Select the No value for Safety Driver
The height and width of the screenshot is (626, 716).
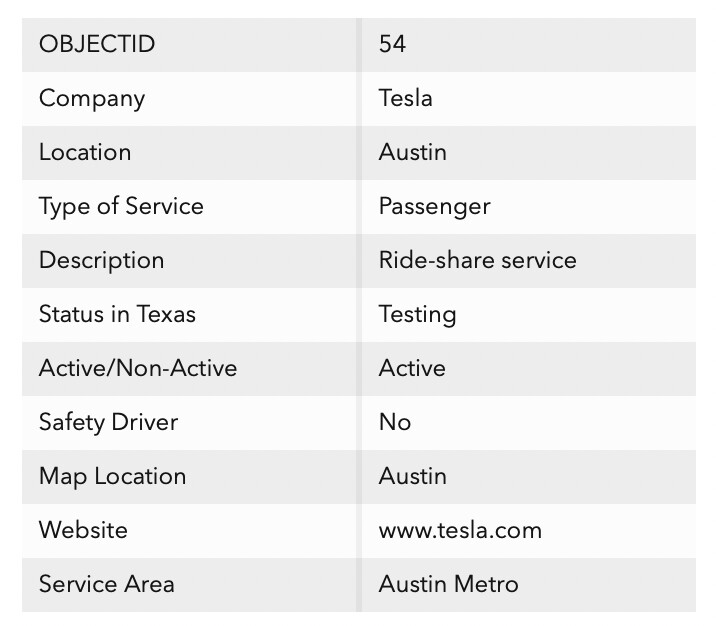[x=395, y=422]
